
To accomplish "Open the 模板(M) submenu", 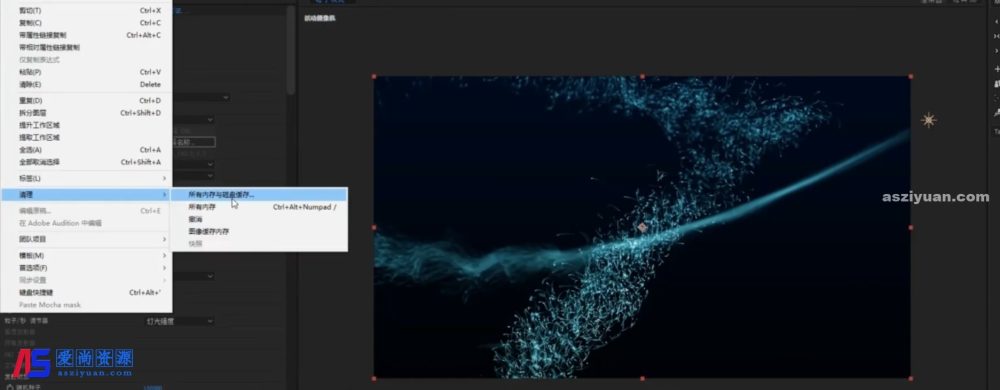I will (x=86, y=256).
